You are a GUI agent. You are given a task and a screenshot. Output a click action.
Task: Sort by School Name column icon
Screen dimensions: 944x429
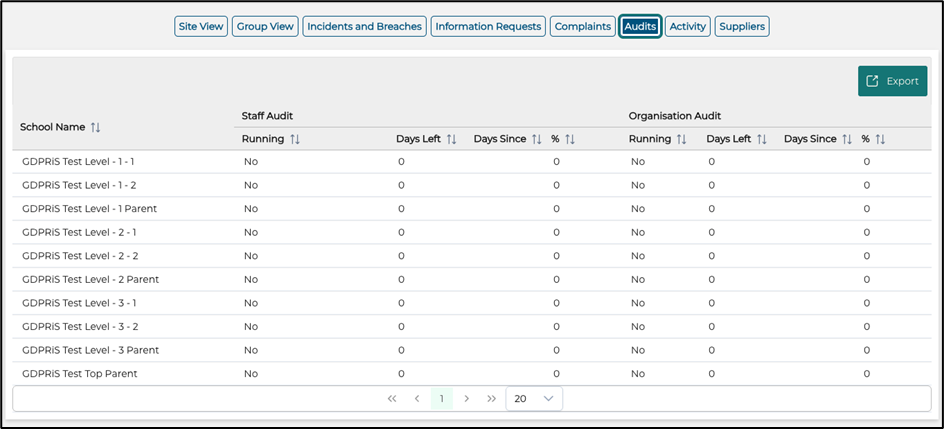[96, 127]
